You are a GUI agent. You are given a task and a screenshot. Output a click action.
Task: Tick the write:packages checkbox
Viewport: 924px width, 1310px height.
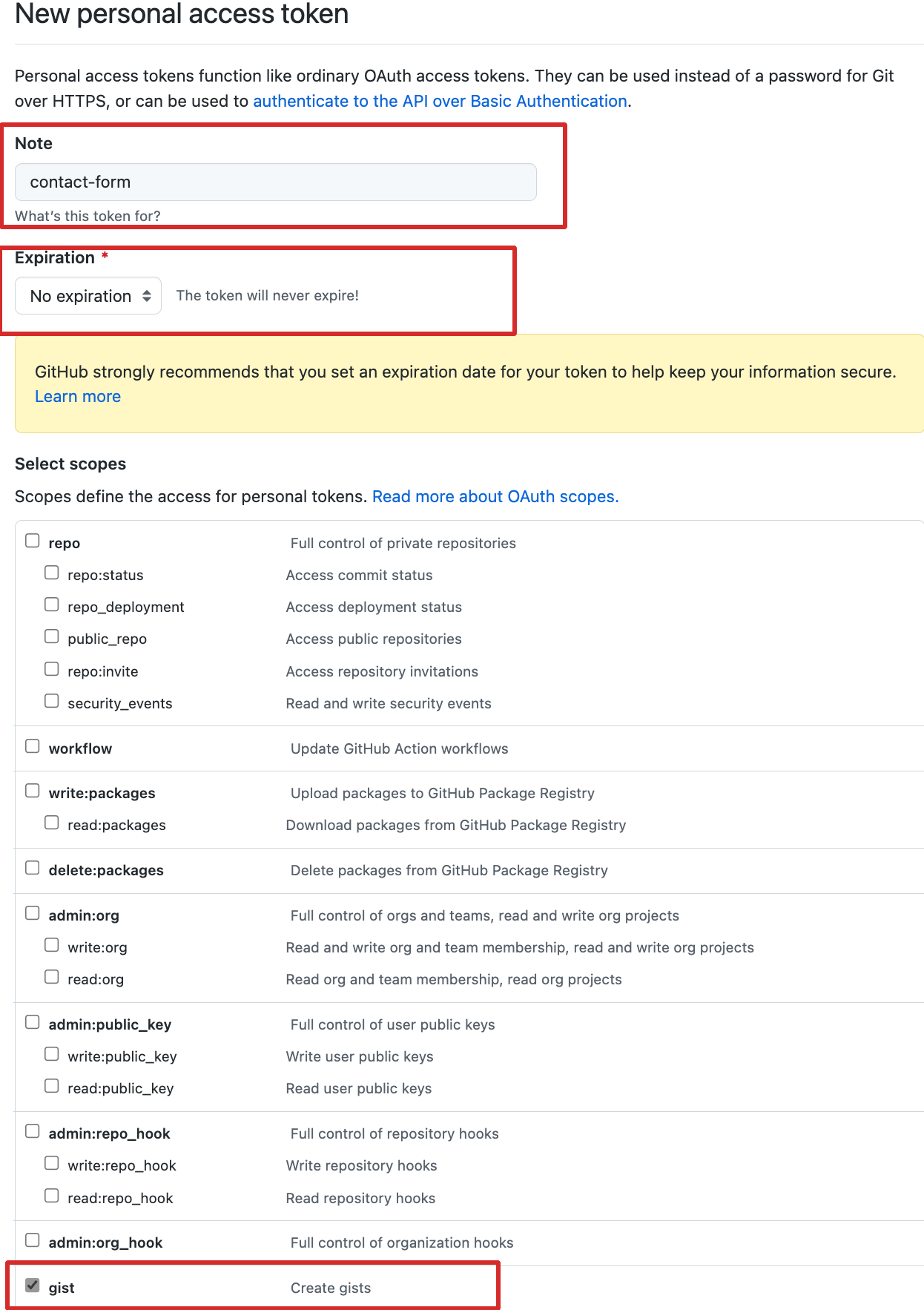(33, 791)
